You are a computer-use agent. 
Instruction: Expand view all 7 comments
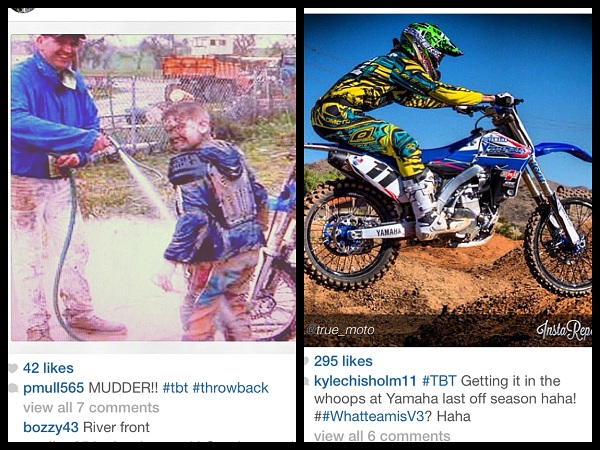[91, 408]
